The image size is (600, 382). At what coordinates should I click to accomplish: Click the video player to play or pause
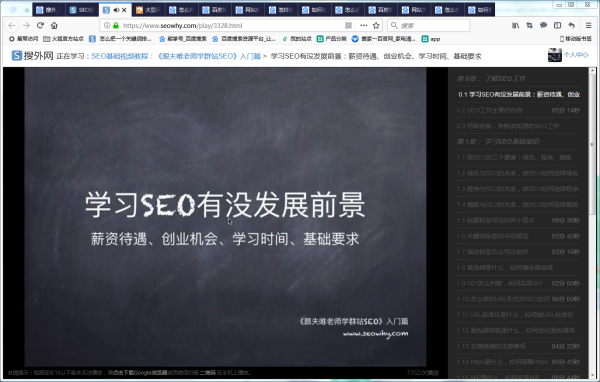click(x=225, y=217)
